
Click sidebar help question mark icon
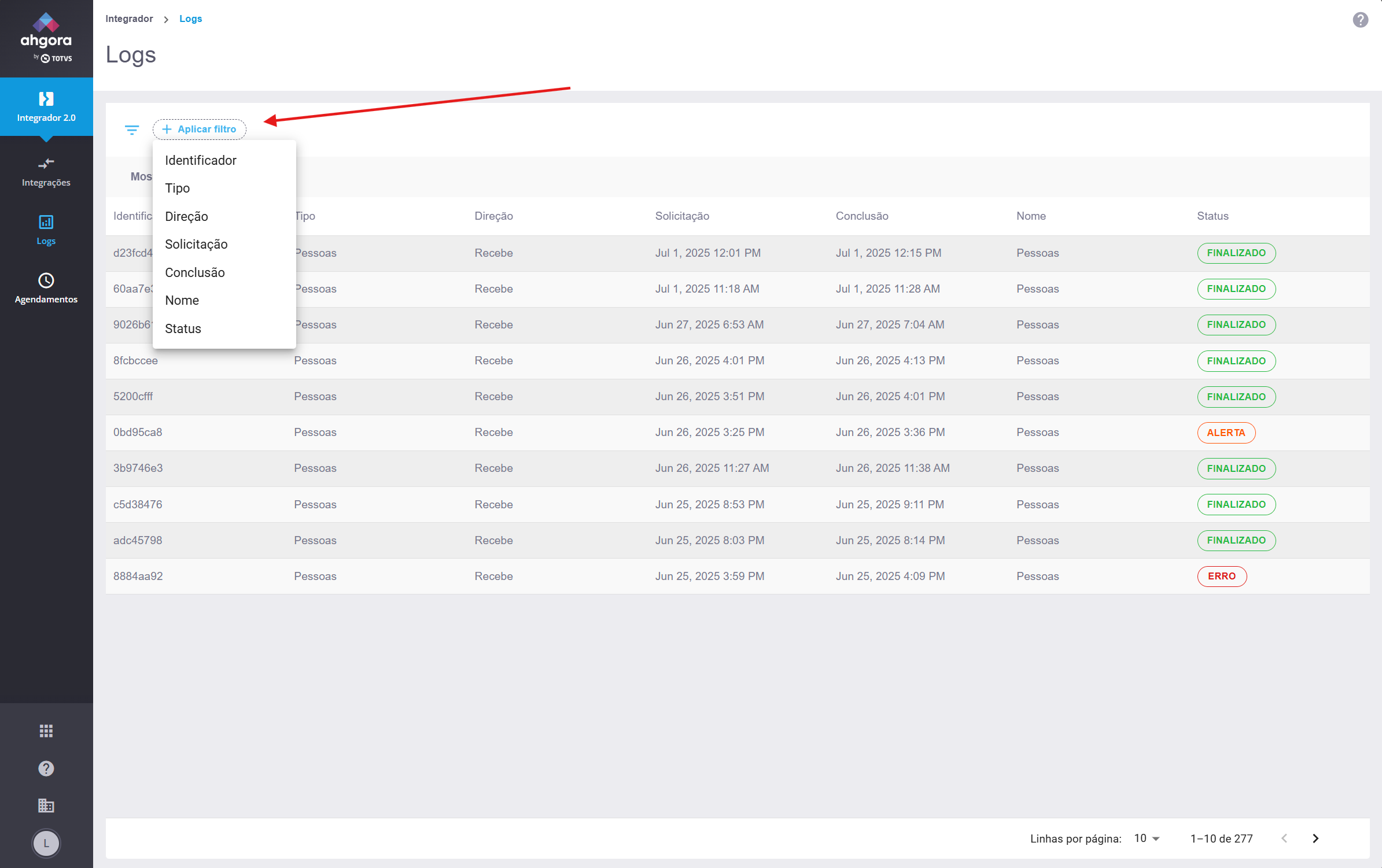coord(46,769)
